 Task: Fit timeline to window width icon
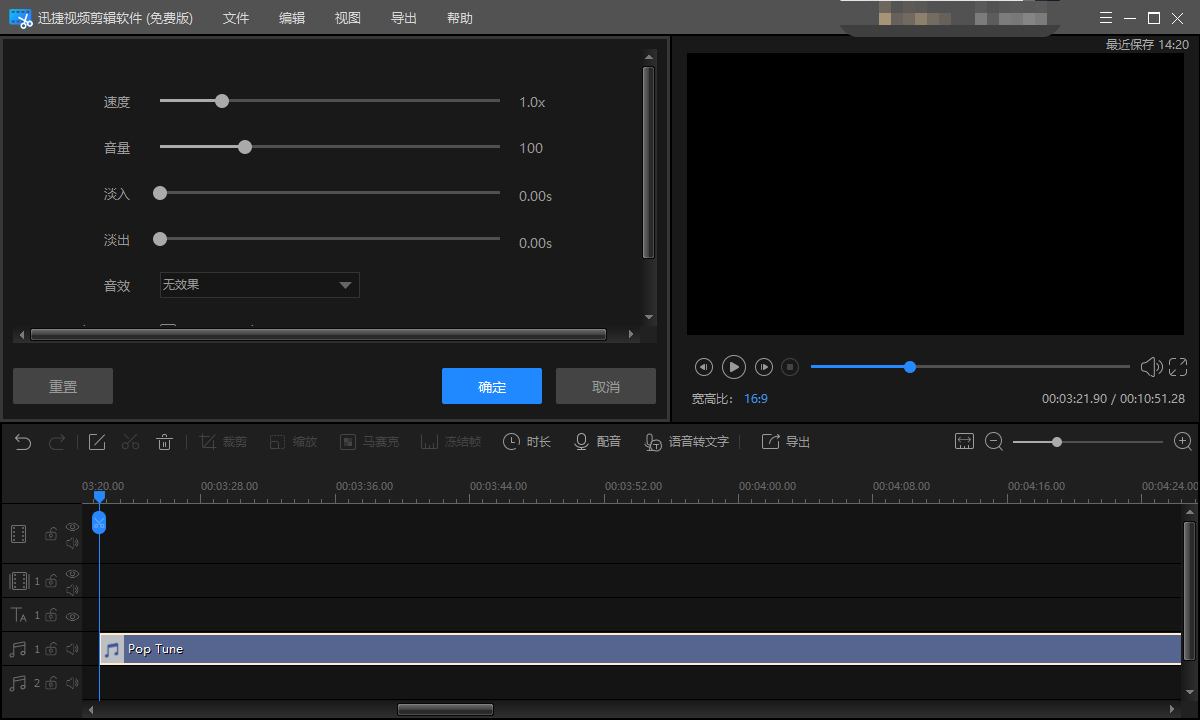click(x=964, y=442)
